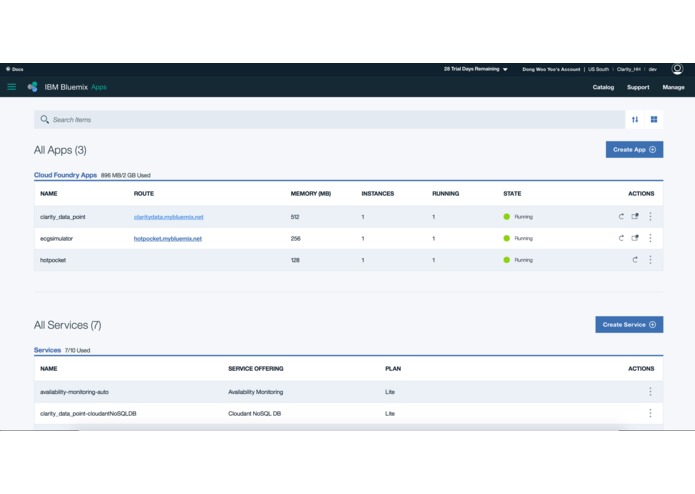The width and height of the screenshot is (695, 494).
Task: Open hotpocket.mybluemix.net route link
Action: click(168, 239)
